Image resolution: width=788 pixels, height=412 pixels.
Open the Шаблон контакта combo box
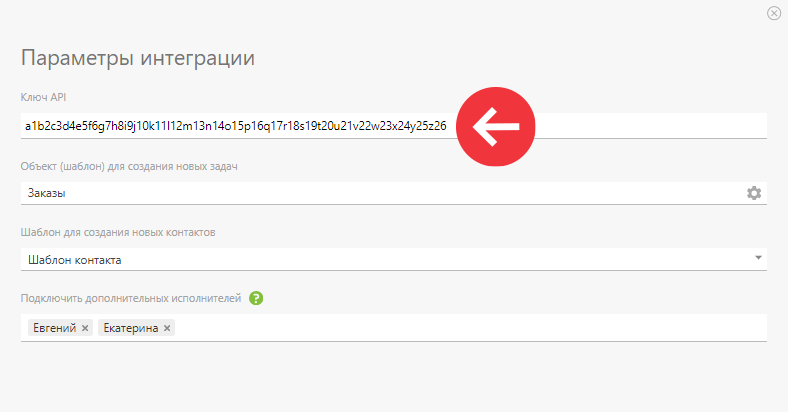pyautogui.click(x=393, y=259)
